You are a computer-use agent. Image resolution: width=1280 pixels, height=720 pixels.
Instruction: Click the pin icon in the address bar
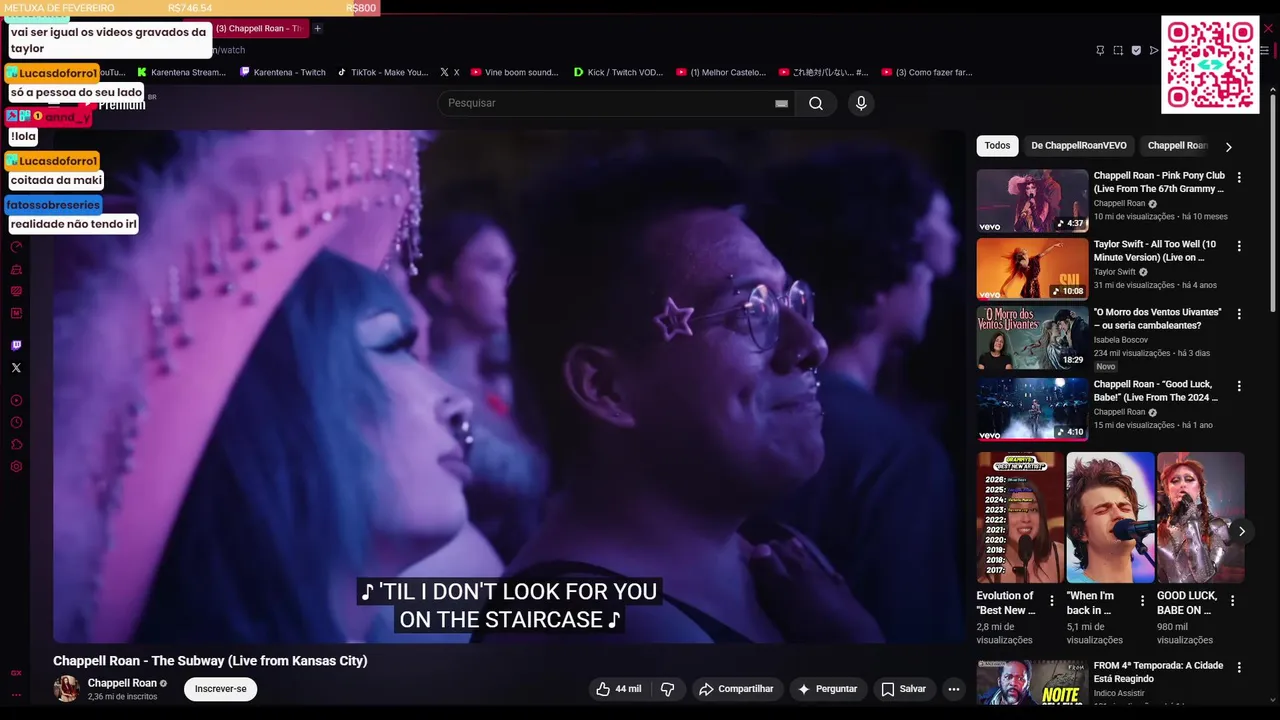click(1100, 50)
